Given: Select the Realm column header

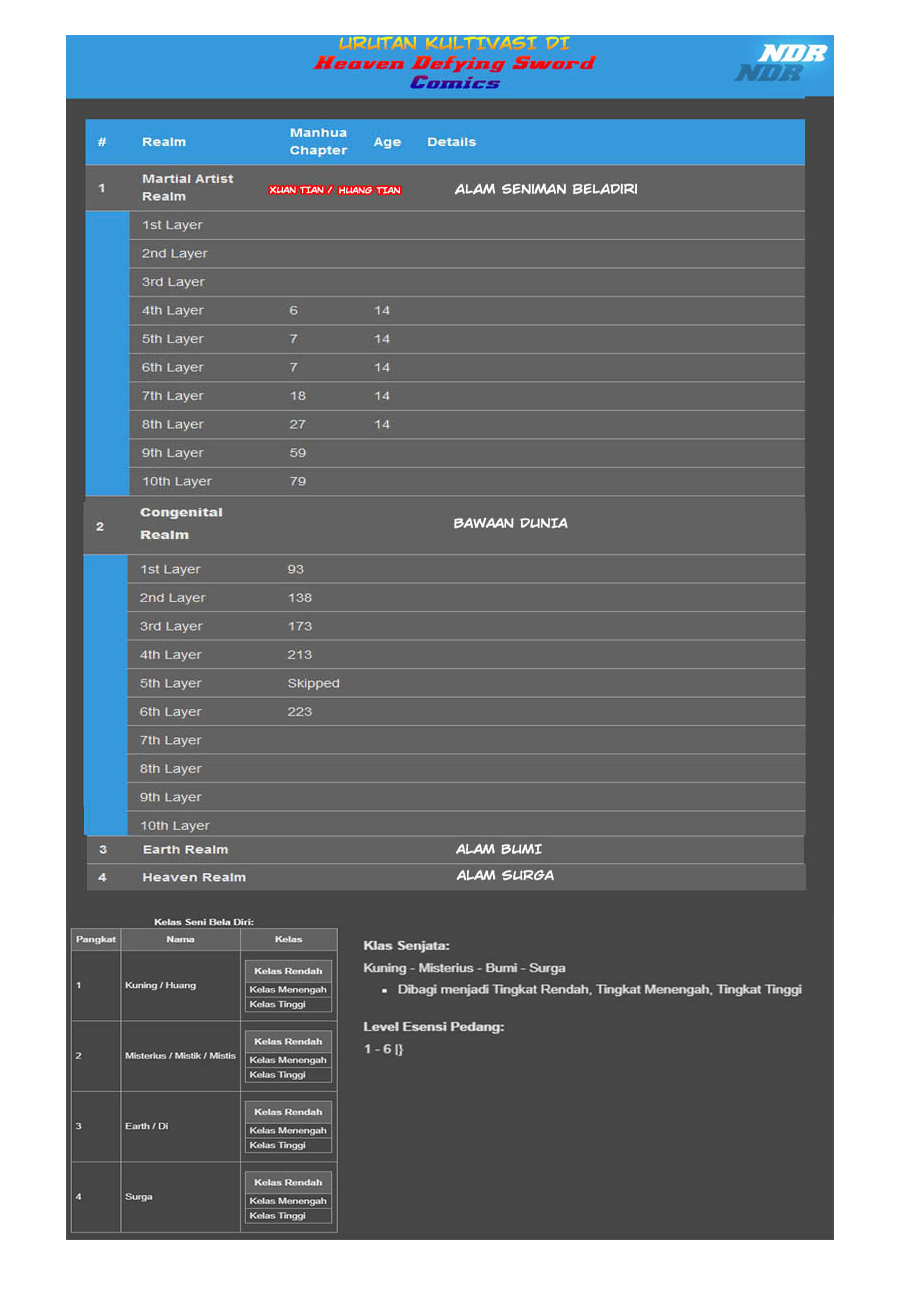Looking at the screenshot, I should pos(164,143).
